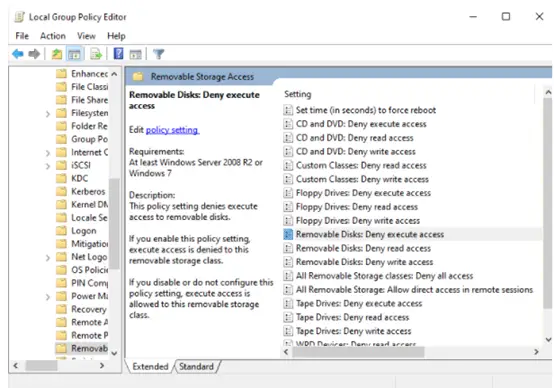Click the Back arrow toolbar icon

[18, 54]
